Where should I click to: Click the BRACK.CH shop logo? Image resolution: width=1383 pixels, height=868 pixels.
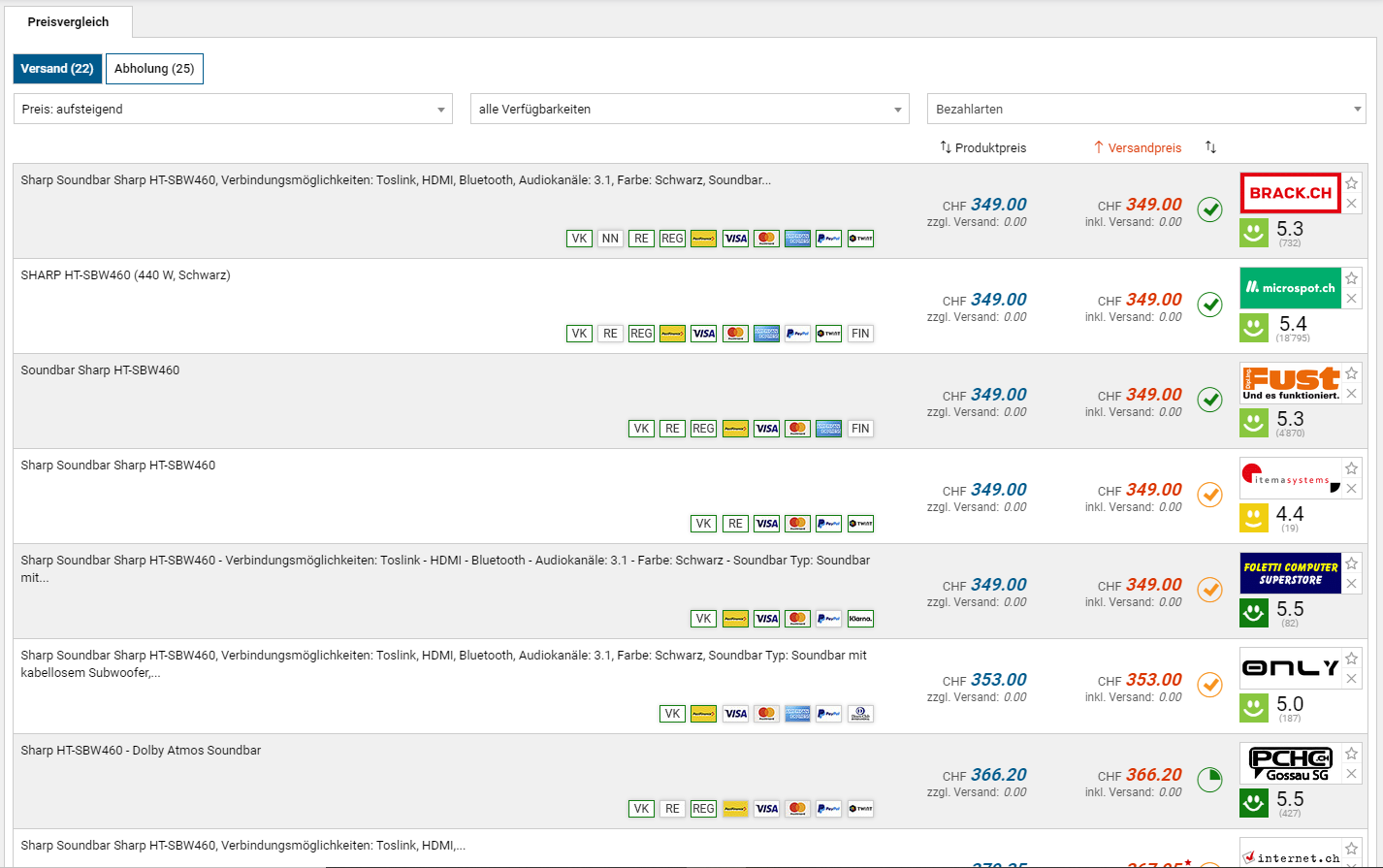[1290, 193]
